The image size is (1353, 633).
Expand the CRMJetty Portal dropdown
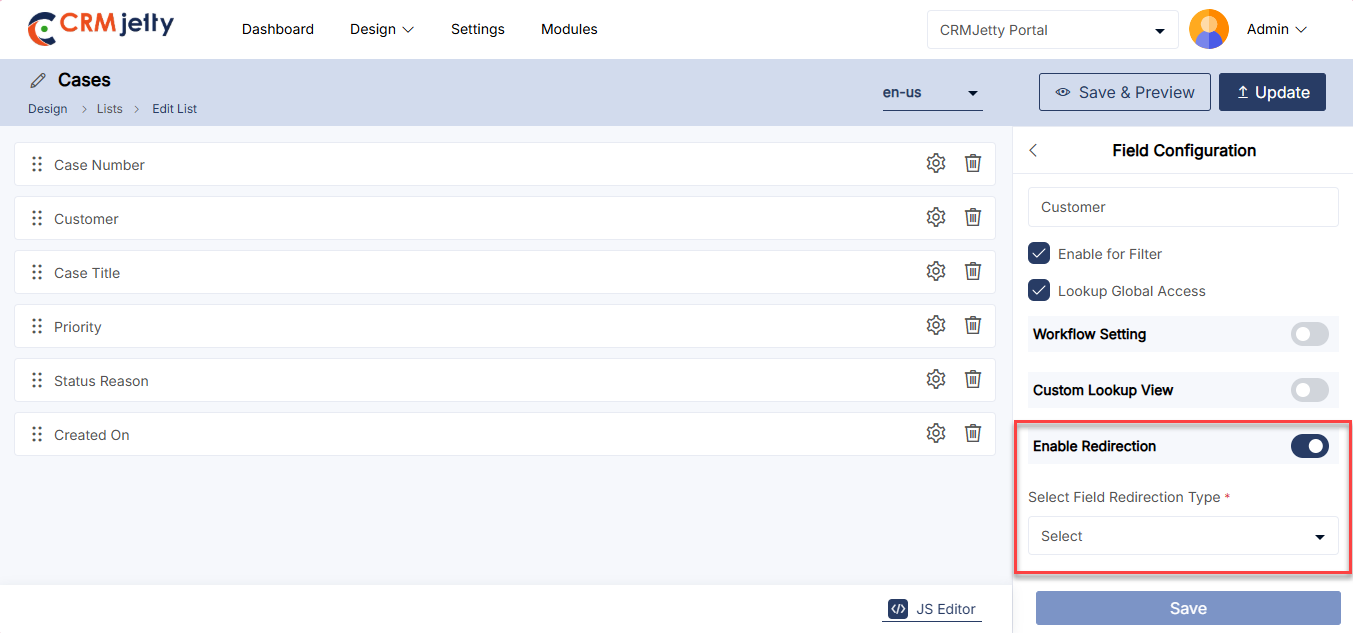(x=1051, y=30)
